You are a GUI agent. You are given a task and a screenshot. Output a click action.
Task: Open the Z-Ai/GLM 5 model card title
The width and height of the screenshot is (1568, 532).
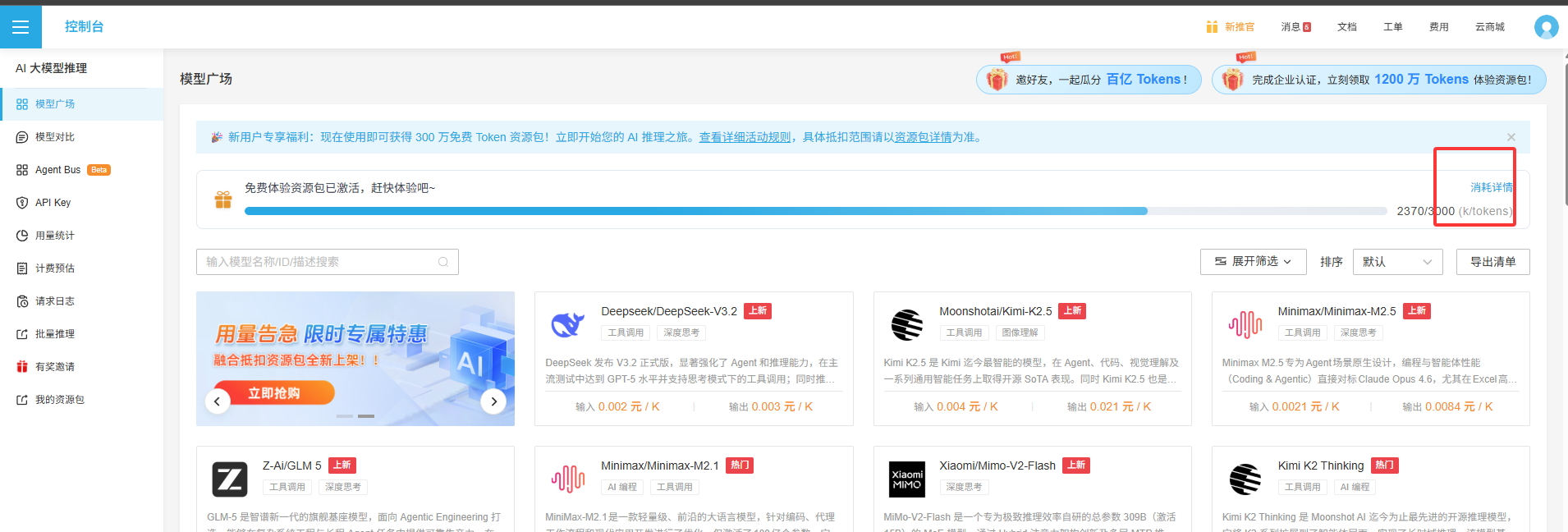(x=292, y=465)
